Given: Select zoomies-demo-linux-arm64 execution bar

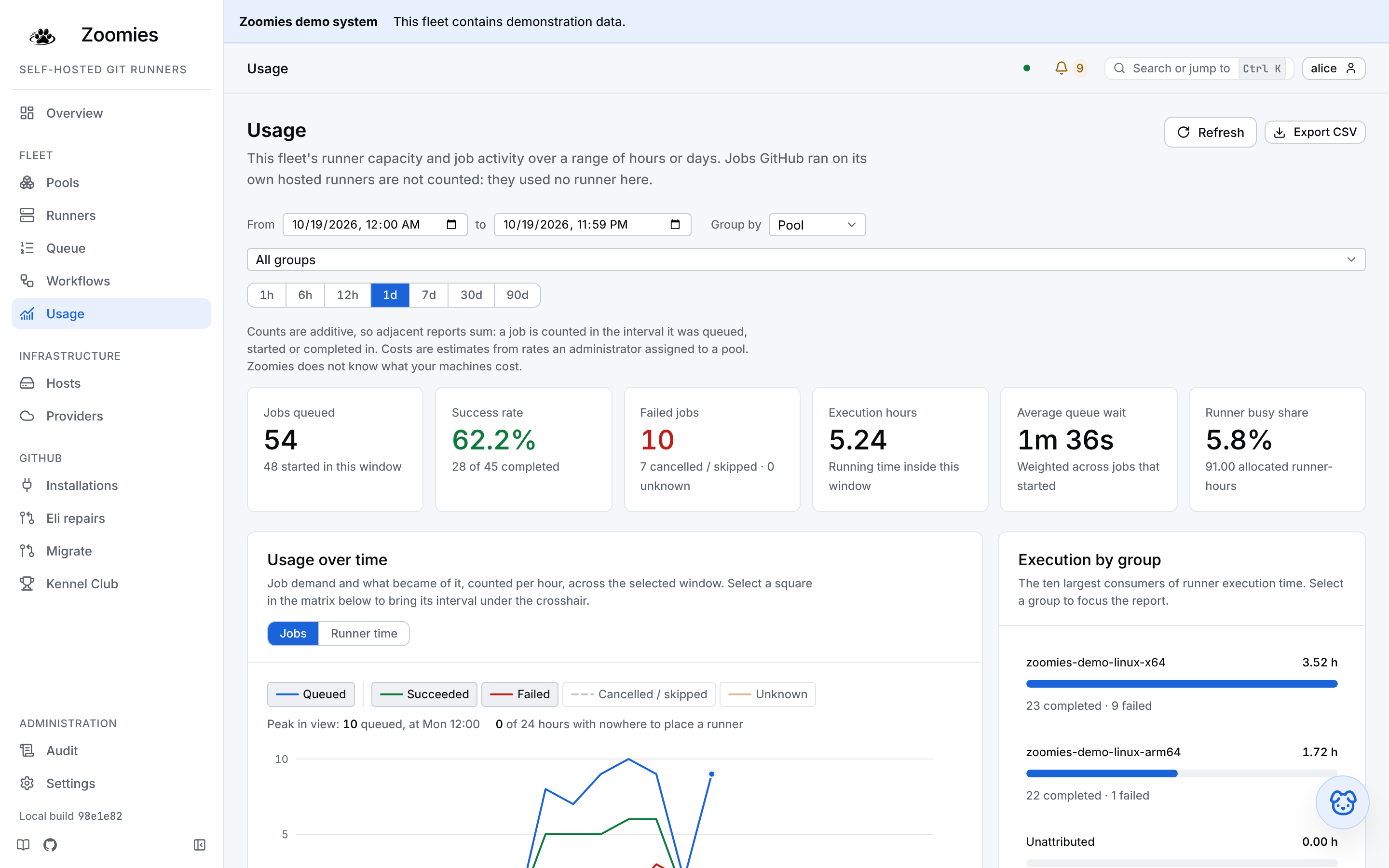Looking at the screenshot, I should click(x=1182, y=773).
